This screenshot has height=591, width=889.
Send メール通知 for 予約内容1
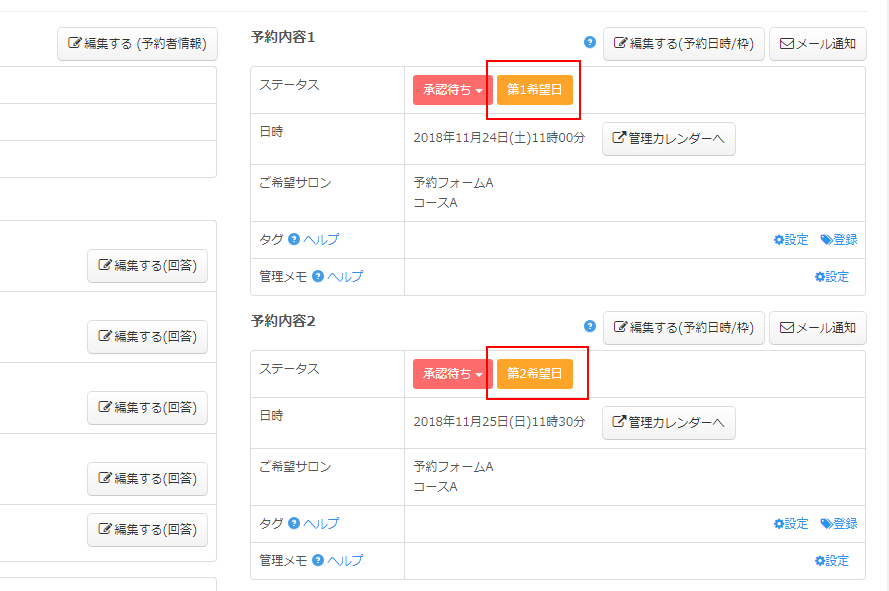click(x=817, y=44)
